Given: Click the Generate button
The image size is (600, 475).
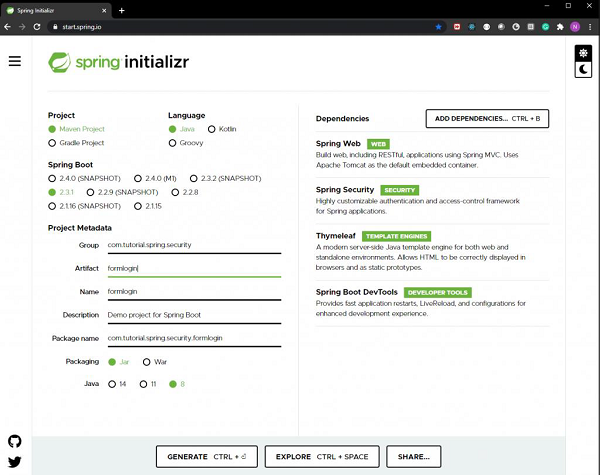Looking at the screenshot, I should tap(207, 456).
